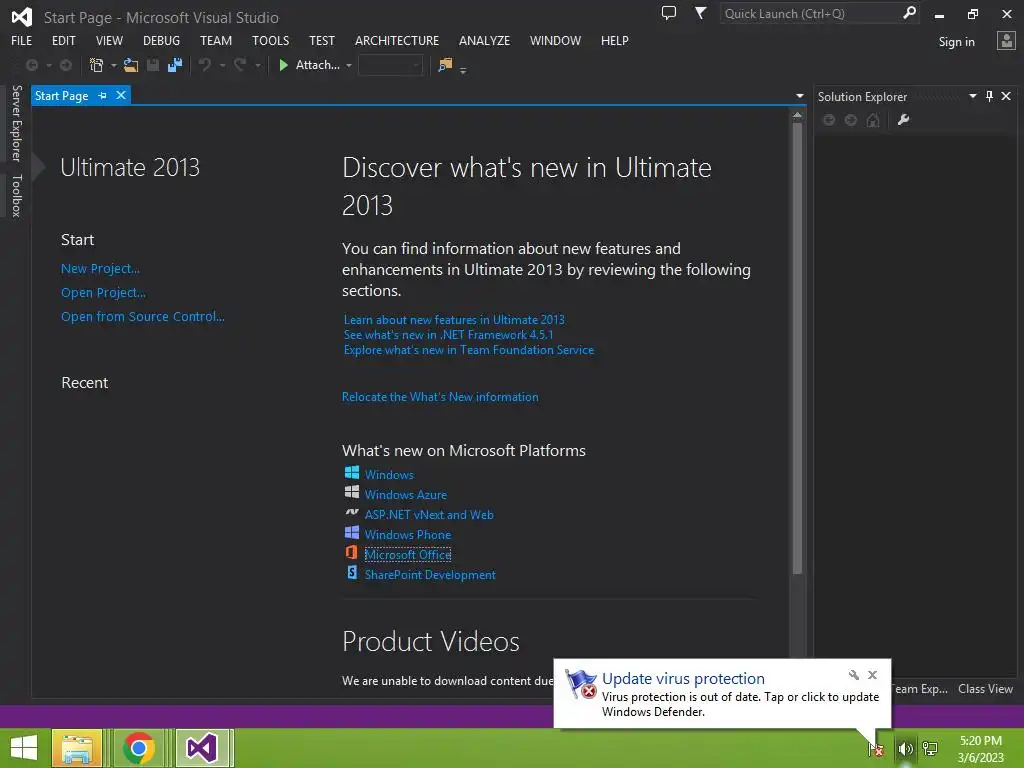
Task: Open the DEBUG menu
Action: click(x=161, y=40)
